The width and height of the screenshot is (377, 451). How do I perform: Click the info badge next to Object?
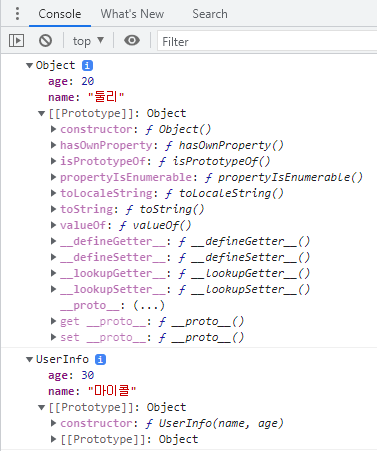[x=87, y=65]
